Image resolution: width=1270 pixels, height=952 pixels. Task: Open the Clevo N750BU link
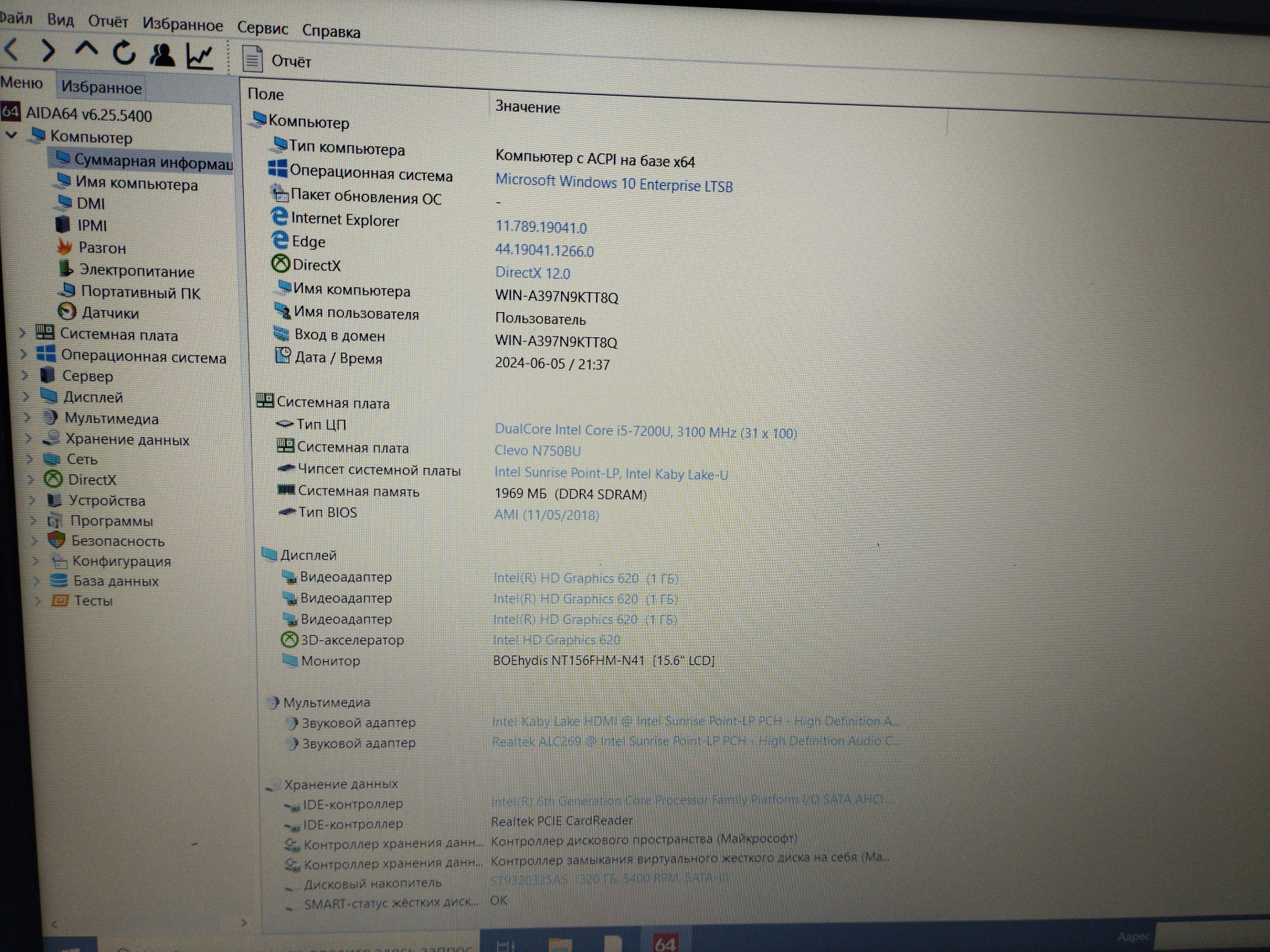point(537,451)
